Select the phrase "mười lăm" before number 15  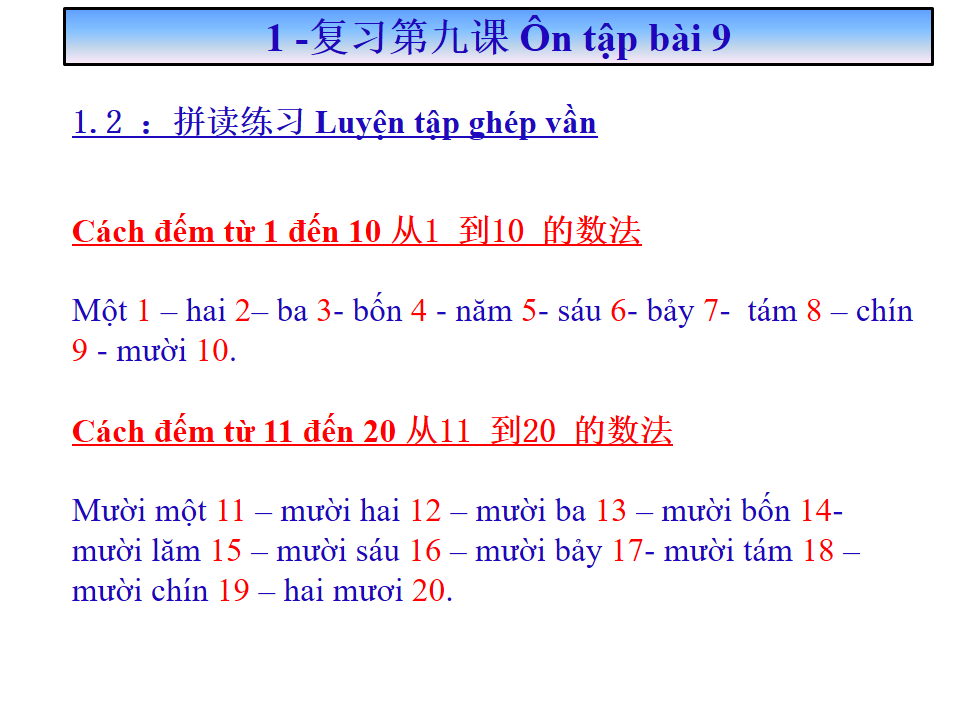[x=136, y=551]
